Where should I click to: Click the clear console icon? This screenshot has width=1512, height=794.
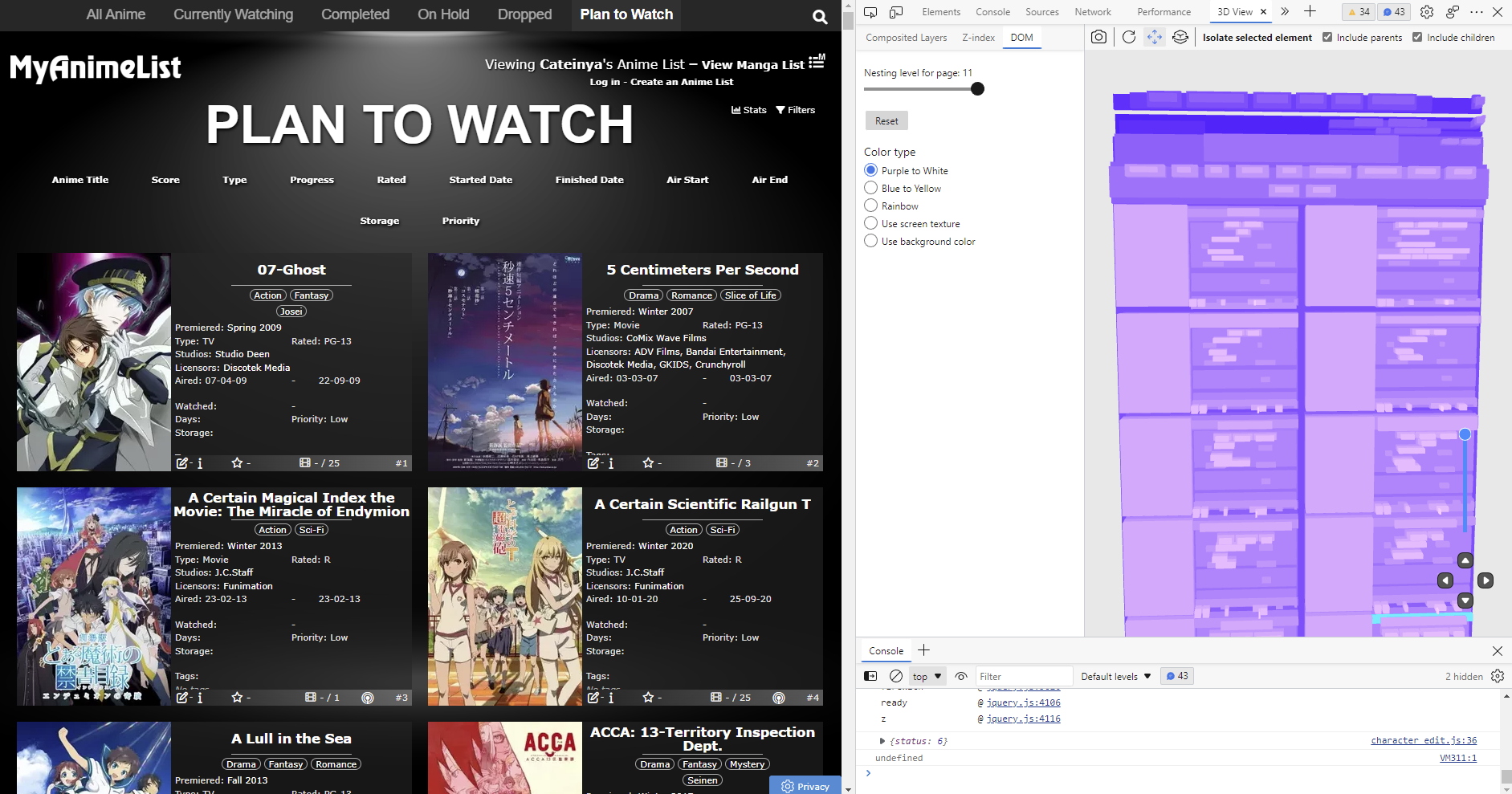894,676
